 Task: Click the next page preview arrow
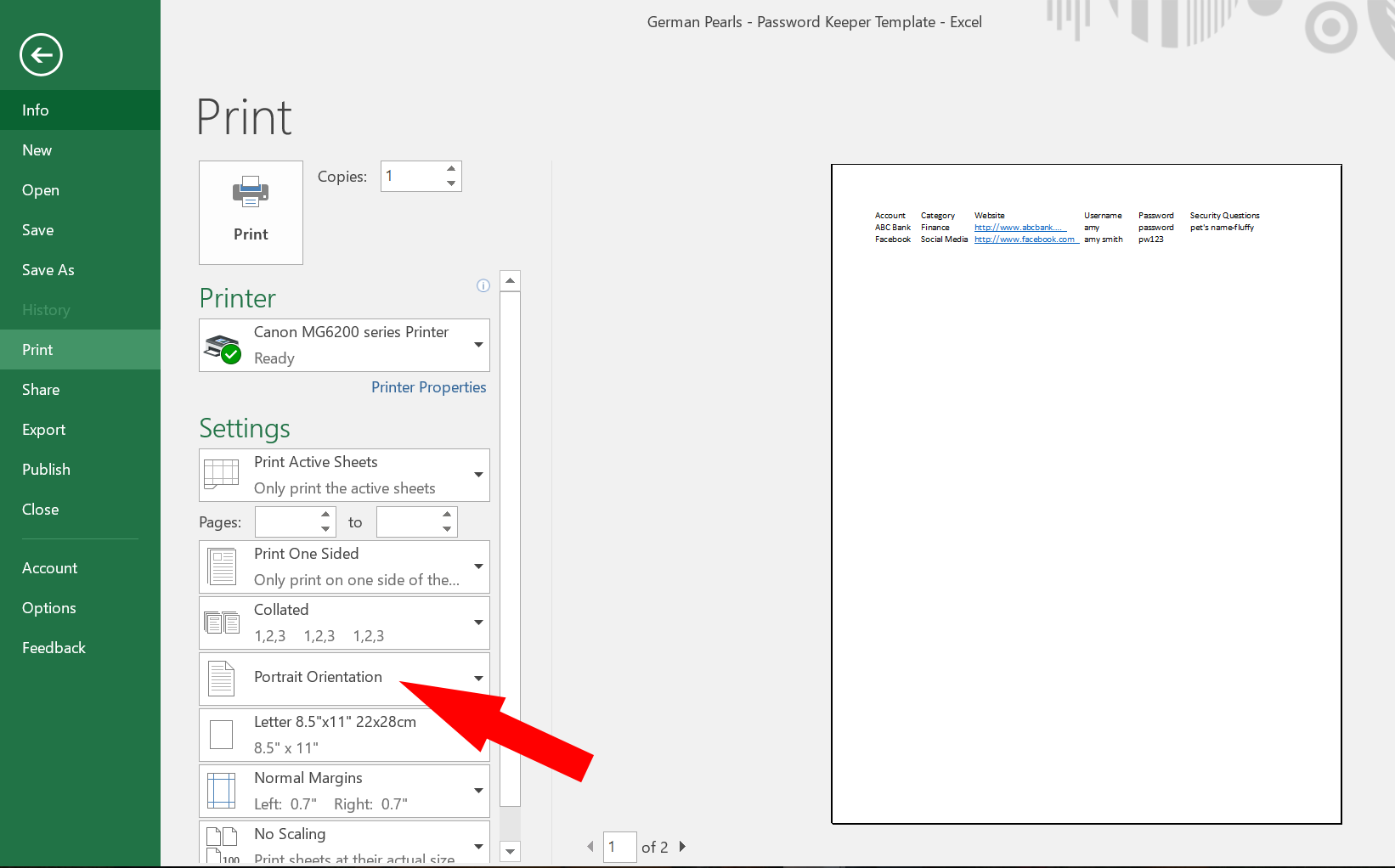[684, 847]
